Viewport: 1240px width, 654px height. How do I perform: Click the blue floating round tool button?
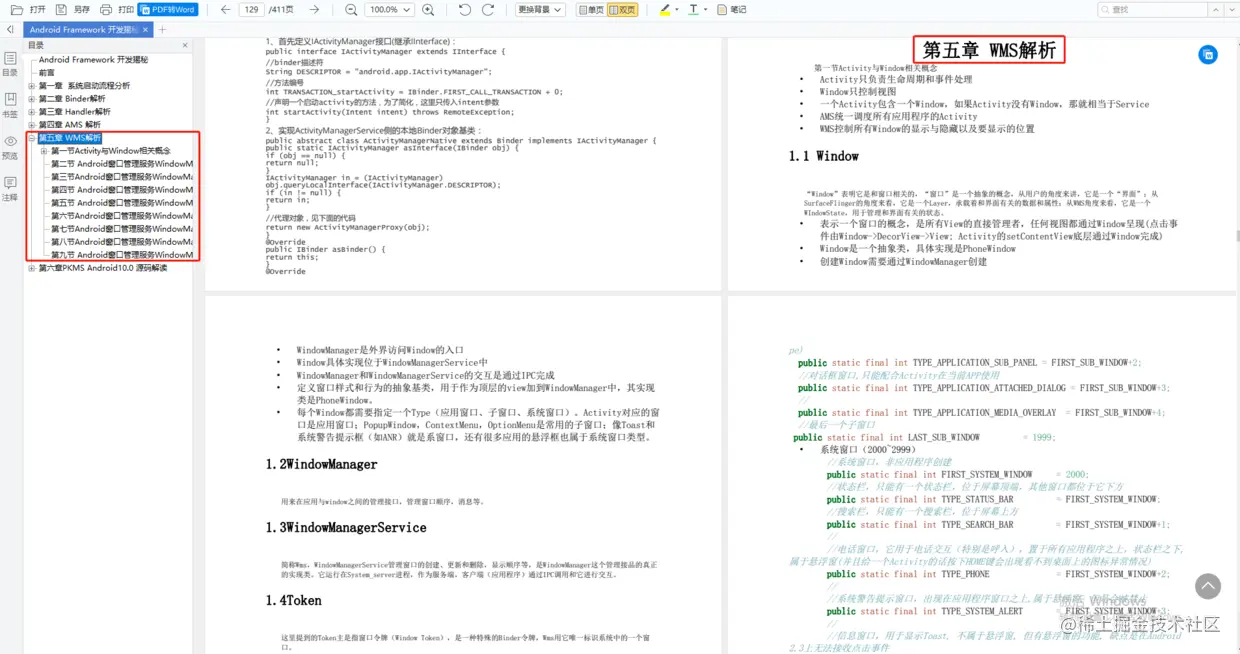pos(1208,55)
